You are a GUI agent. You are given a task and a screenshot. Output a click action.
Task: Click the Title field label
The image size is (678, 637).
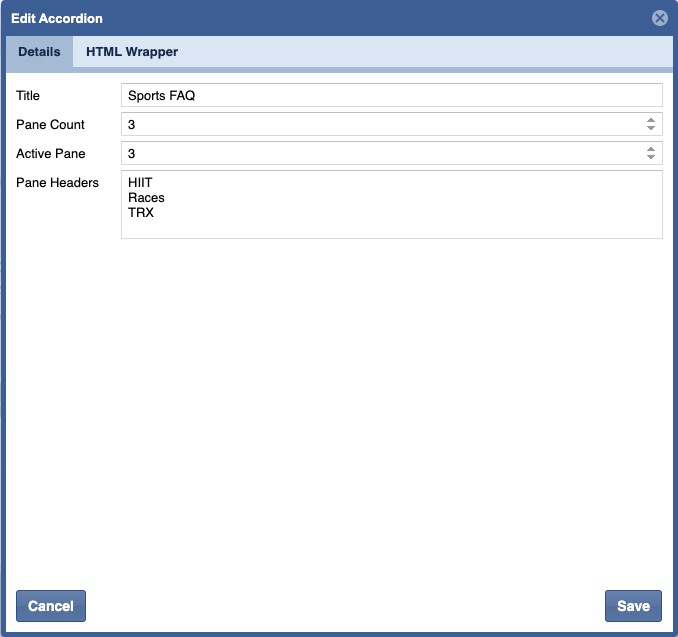click(30, 96)
